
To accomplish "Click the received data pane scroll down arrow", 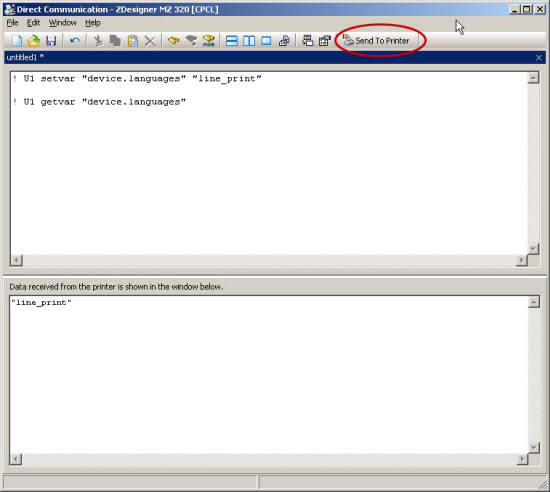I will 534,448.
